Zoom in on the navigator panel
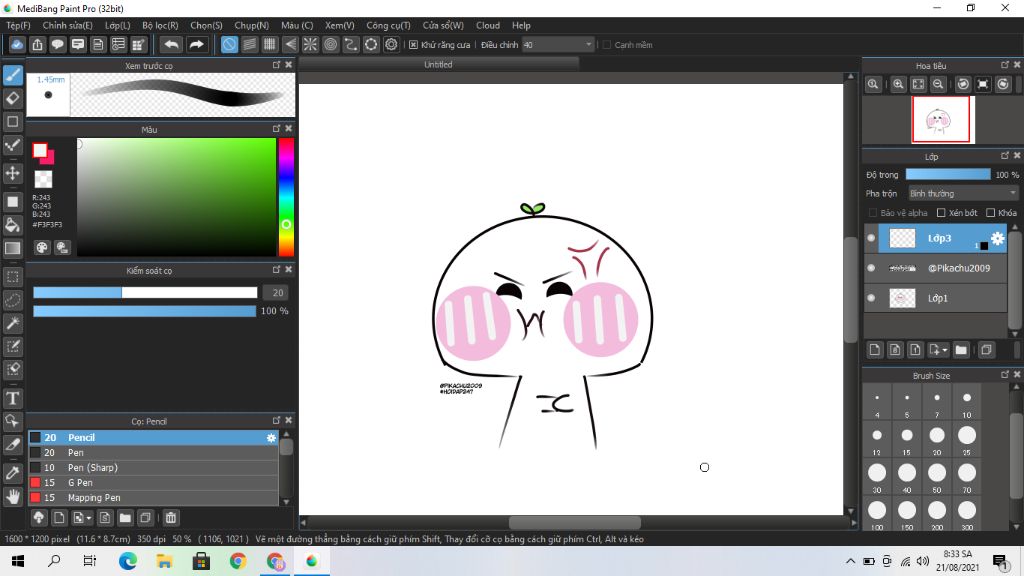The height and width of the screenshot is (576, 1024). [x=899, y=84]
